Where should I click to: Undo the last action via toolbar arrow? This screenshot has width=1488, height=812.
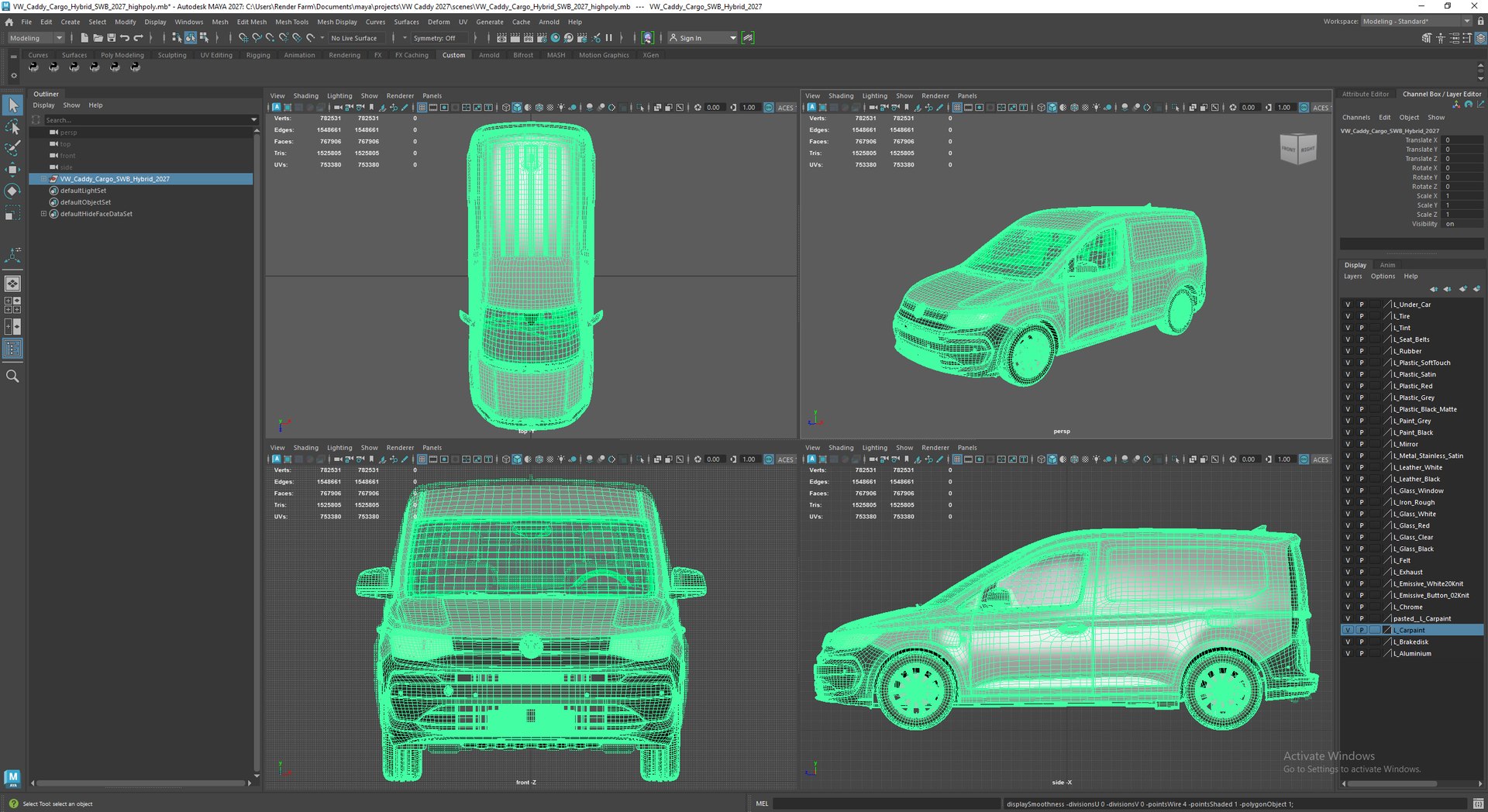(124, 38)
